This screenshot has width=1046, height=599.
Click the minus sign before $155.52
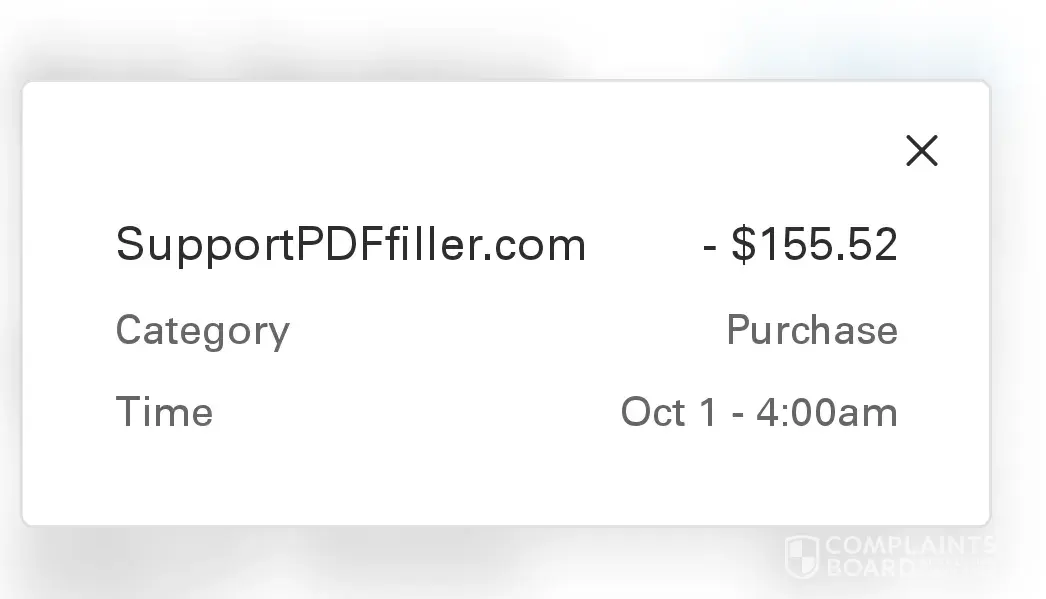pyautogui.click(x=710, y=246)
